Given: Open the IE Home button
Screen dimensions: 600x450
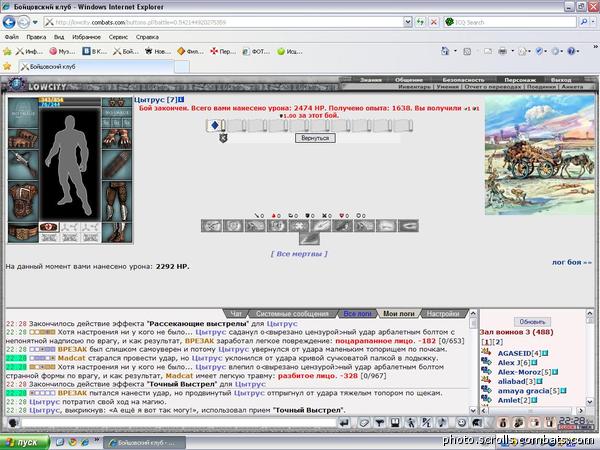Looking at the screenshot, I should tap(445, 51).
